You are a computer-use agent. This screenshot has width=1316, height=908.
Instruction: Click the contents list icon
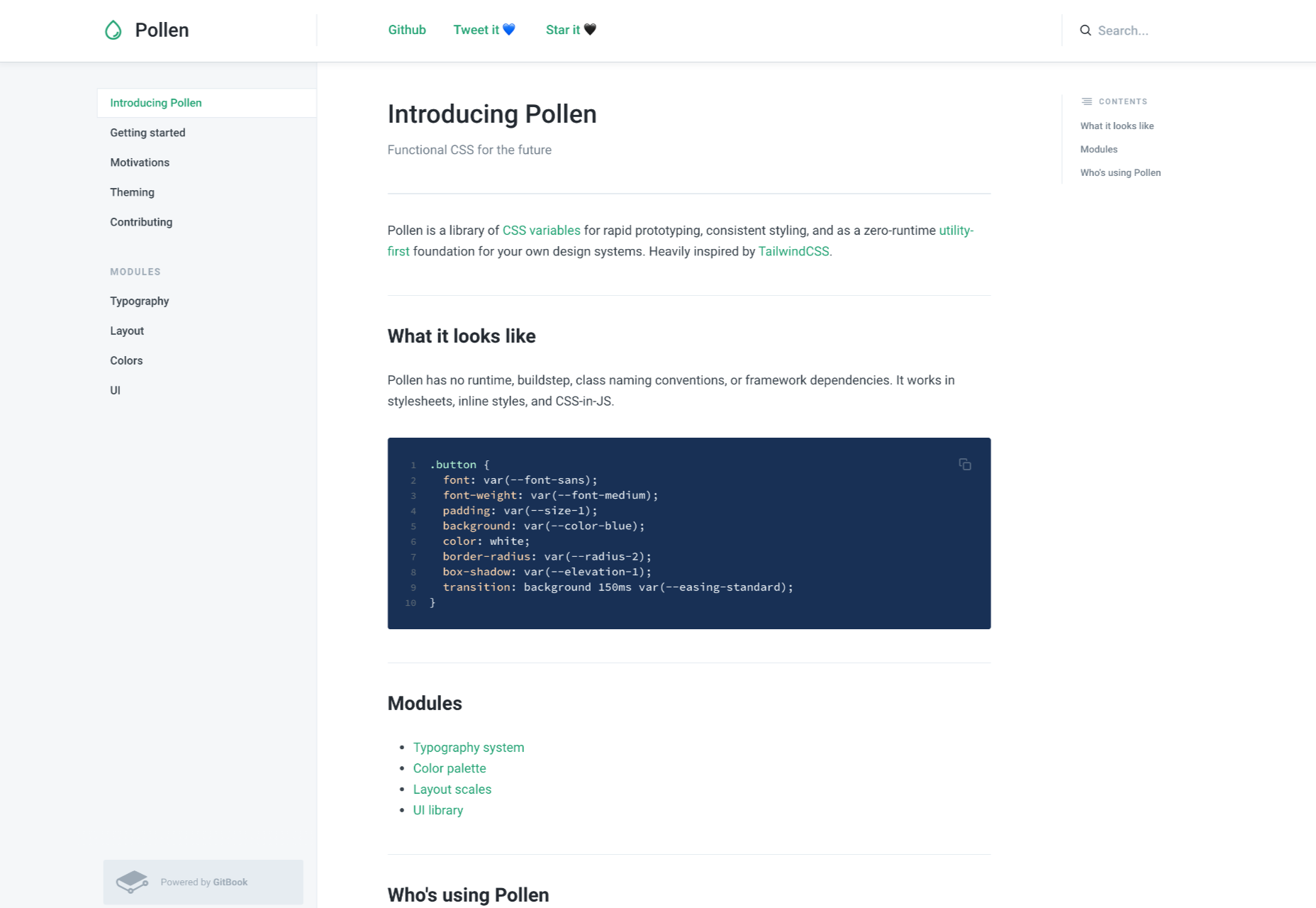tap(1087, 101)
